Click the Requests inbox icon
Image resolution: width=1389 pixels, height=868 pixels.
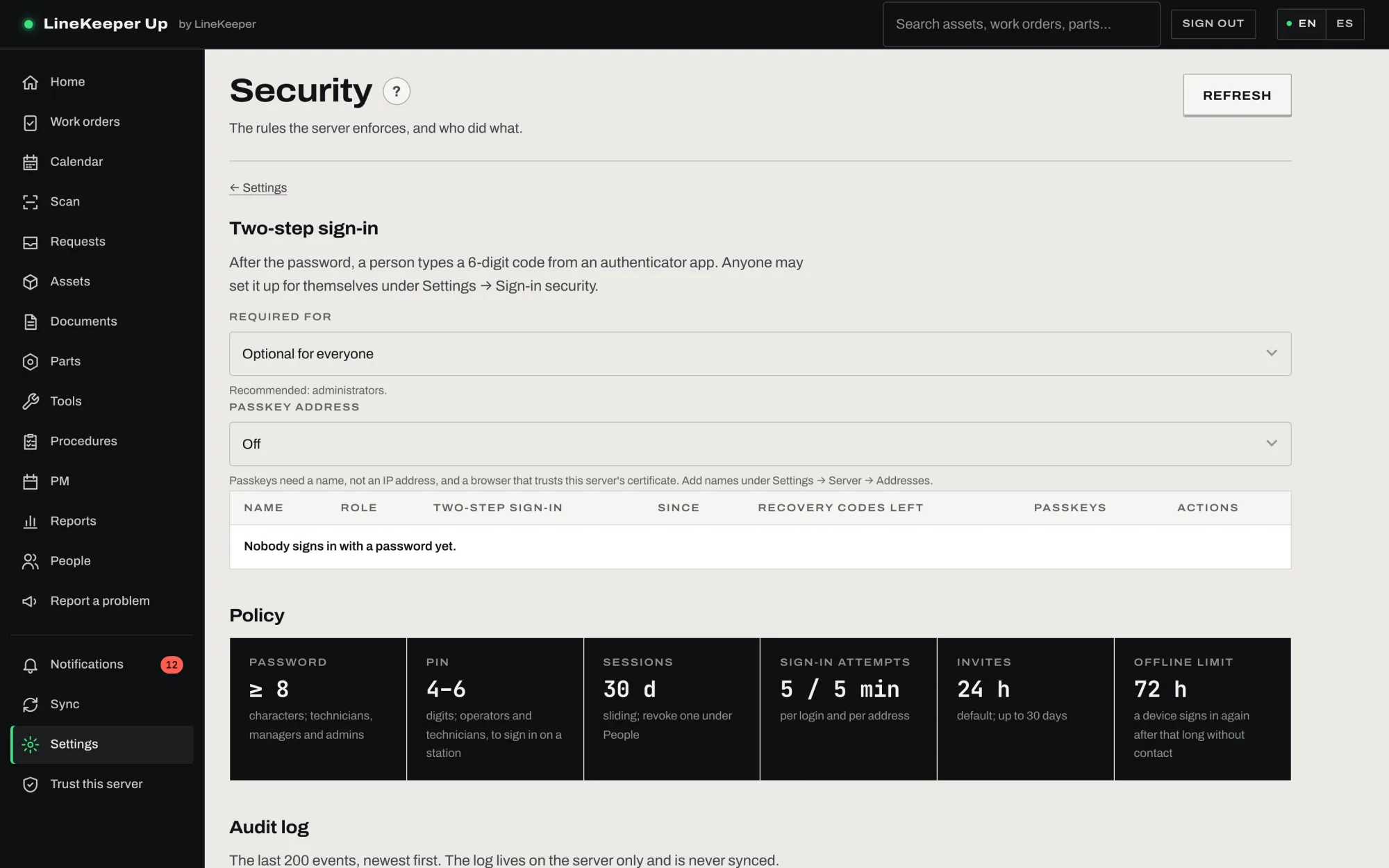click(30, 242)
